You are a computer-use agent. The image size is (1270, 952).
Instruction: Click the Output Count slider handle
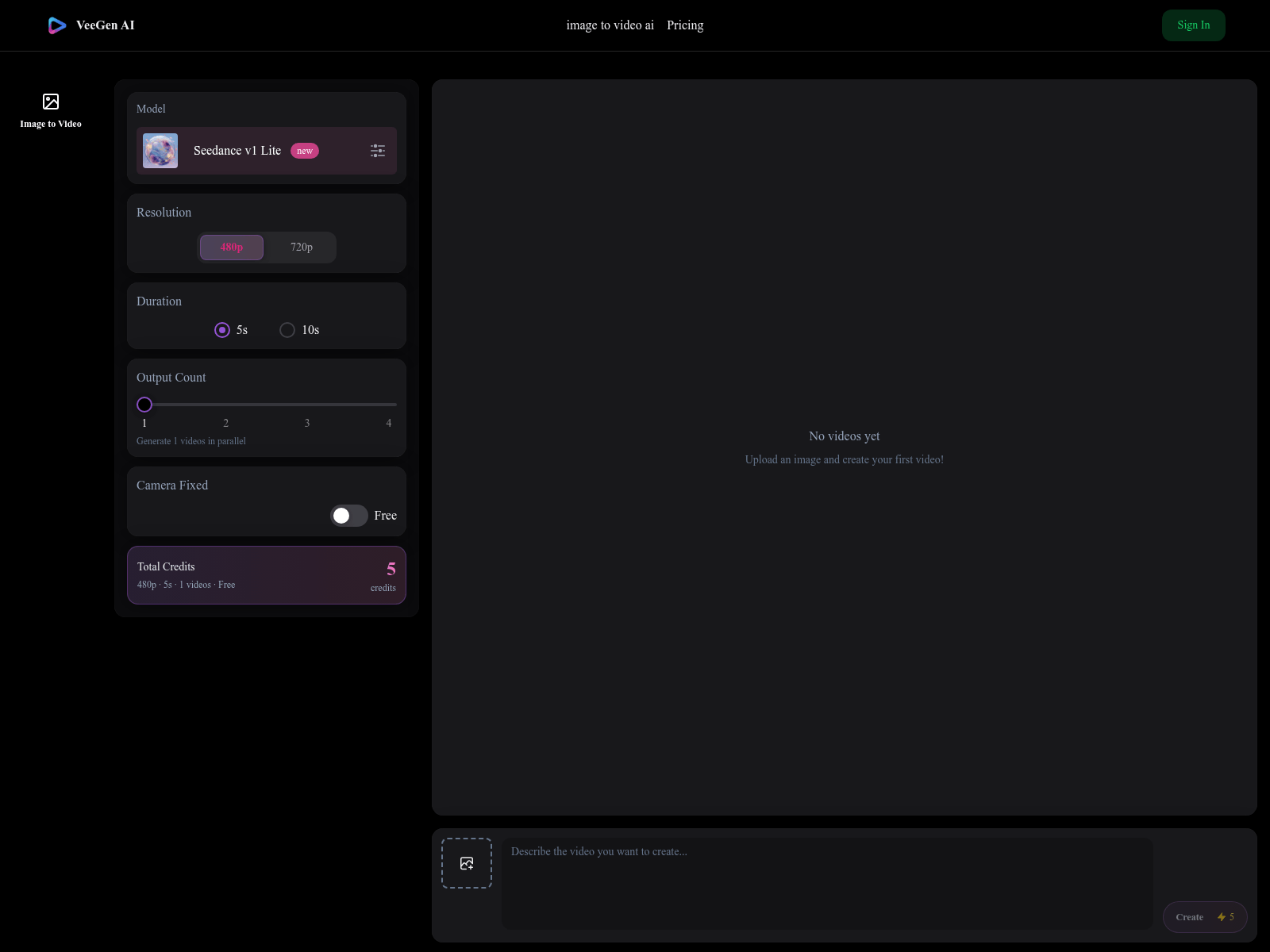point(144,405)
